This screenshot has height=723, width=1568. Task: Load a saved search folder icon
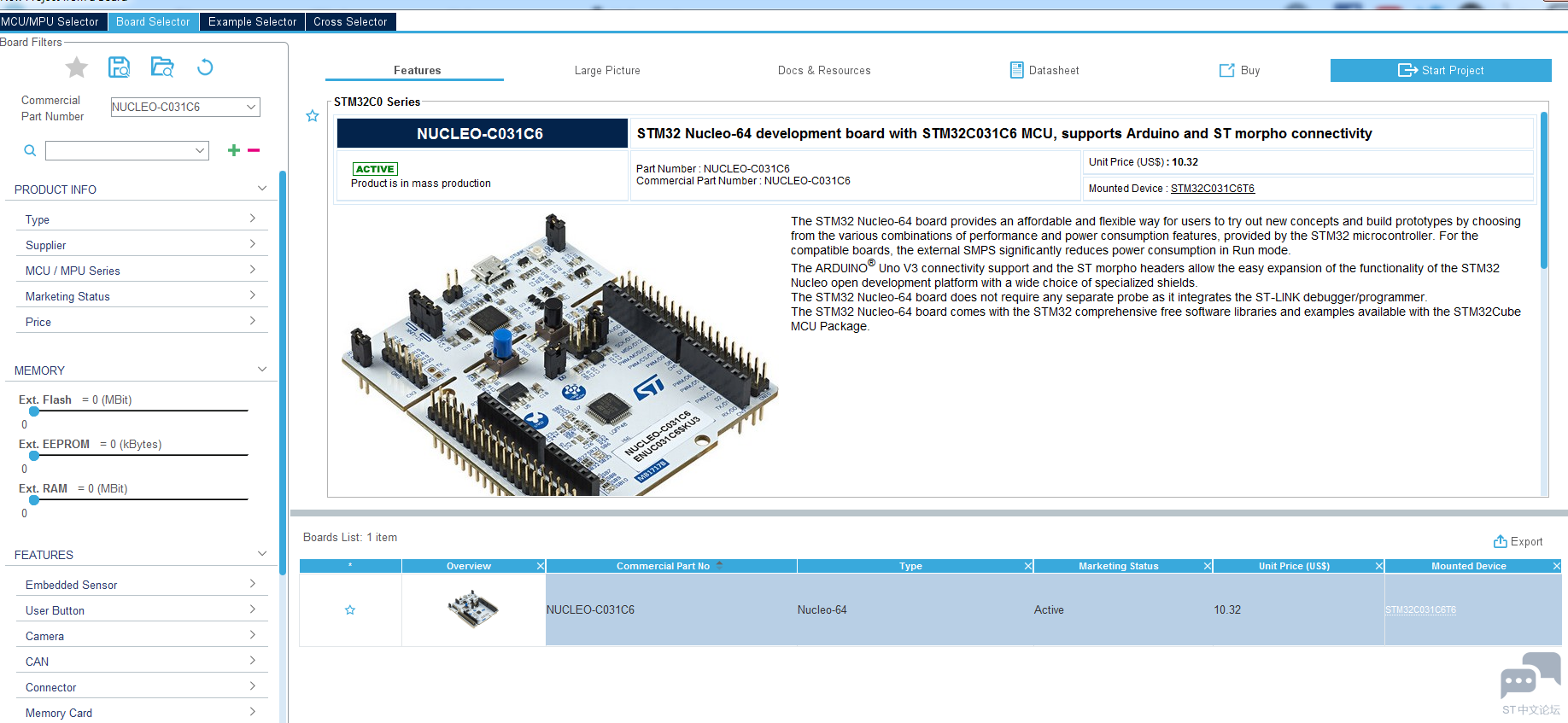162,67
